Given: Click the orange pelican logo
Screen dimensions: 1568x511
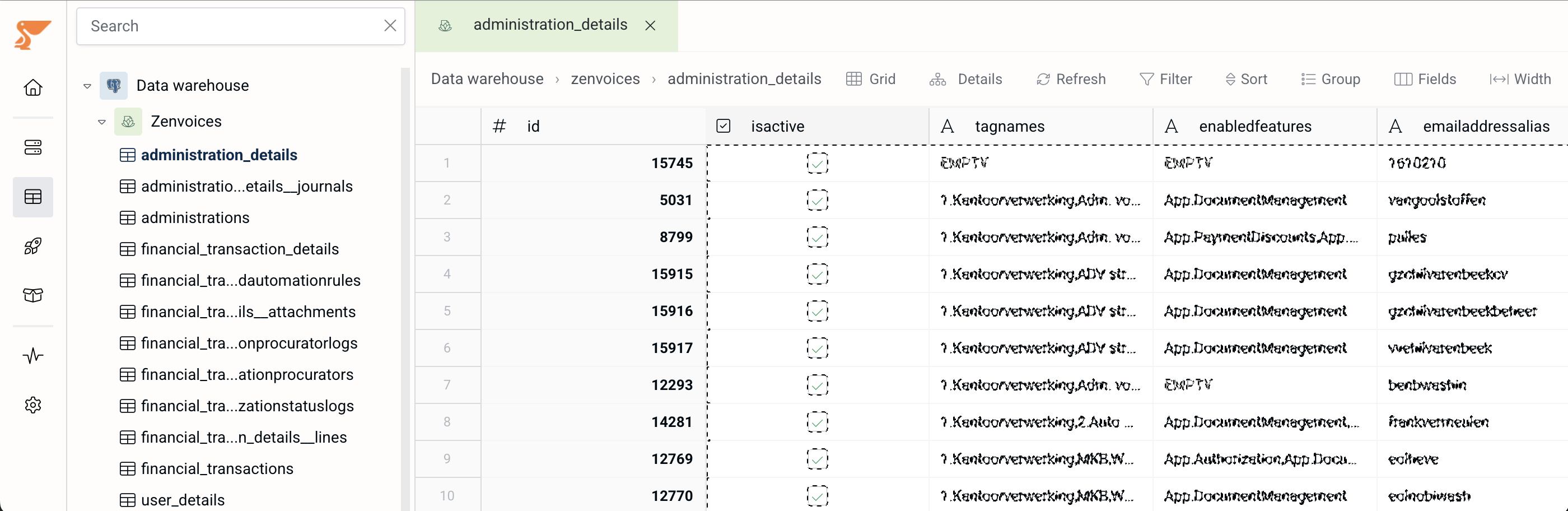Looking at the screenshot, I should tap(33, 35).
